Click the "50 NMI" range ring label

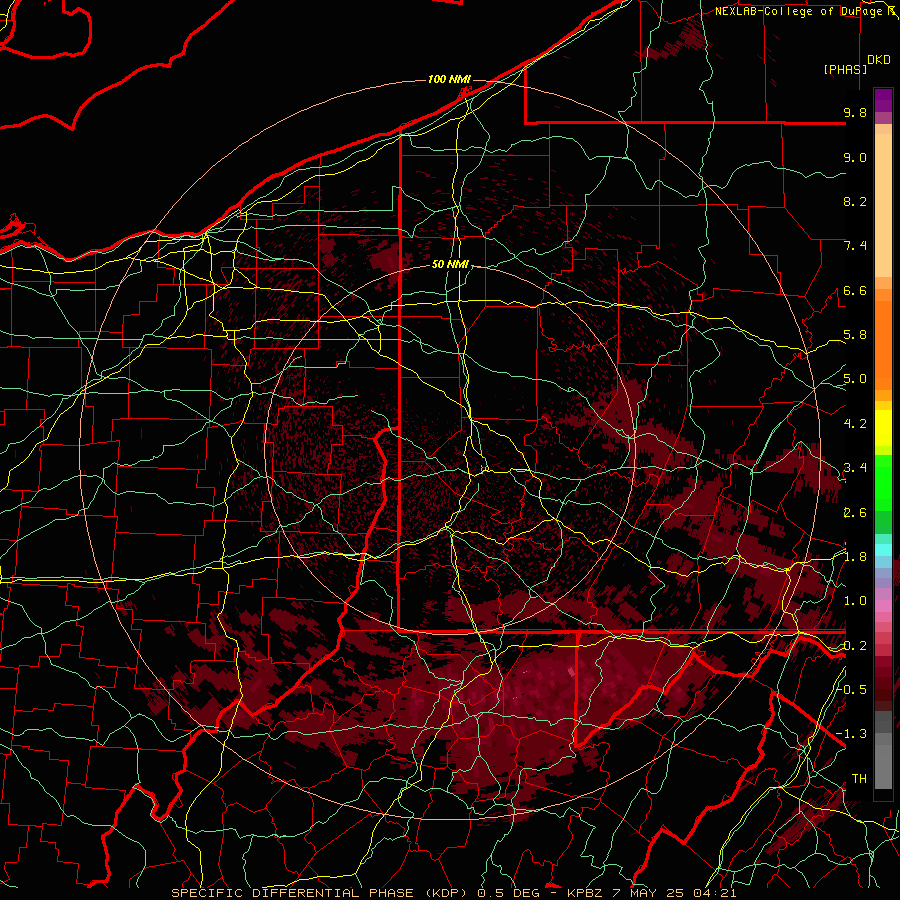(x=450, y=265)
